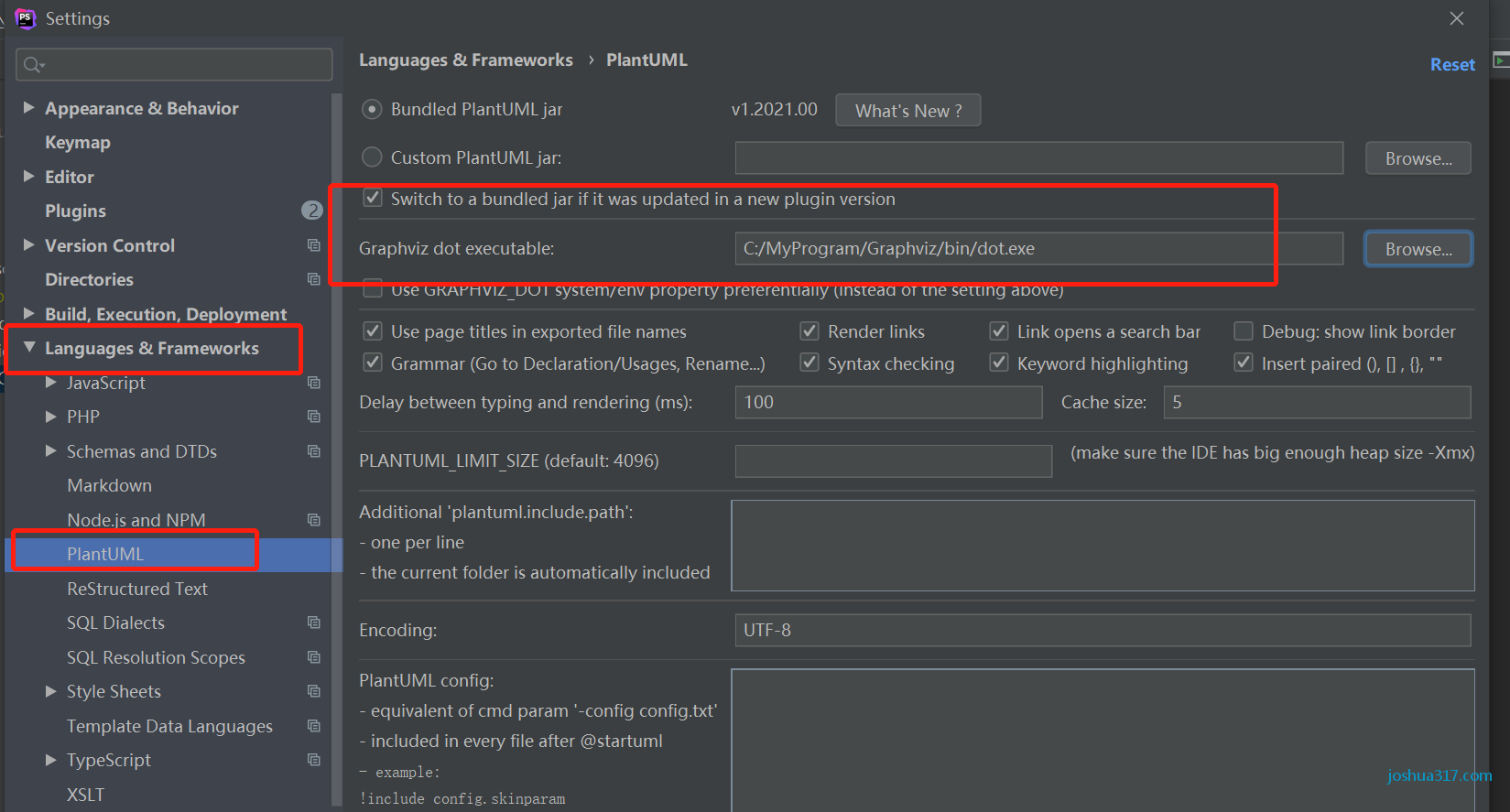This screenshot has width=1510, height=812.
Task: Open Markdown settings page
Action: pos(109,485)
